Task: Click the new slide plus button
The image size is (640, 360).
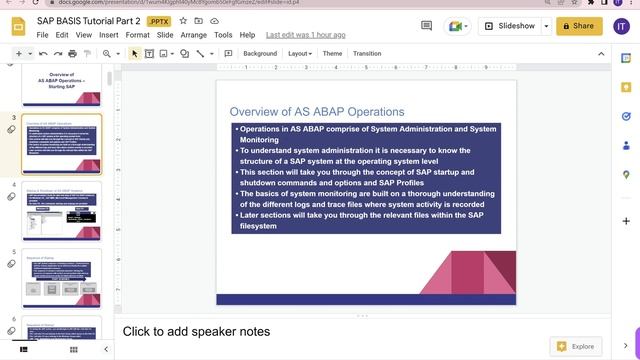Action: point(19,53)
